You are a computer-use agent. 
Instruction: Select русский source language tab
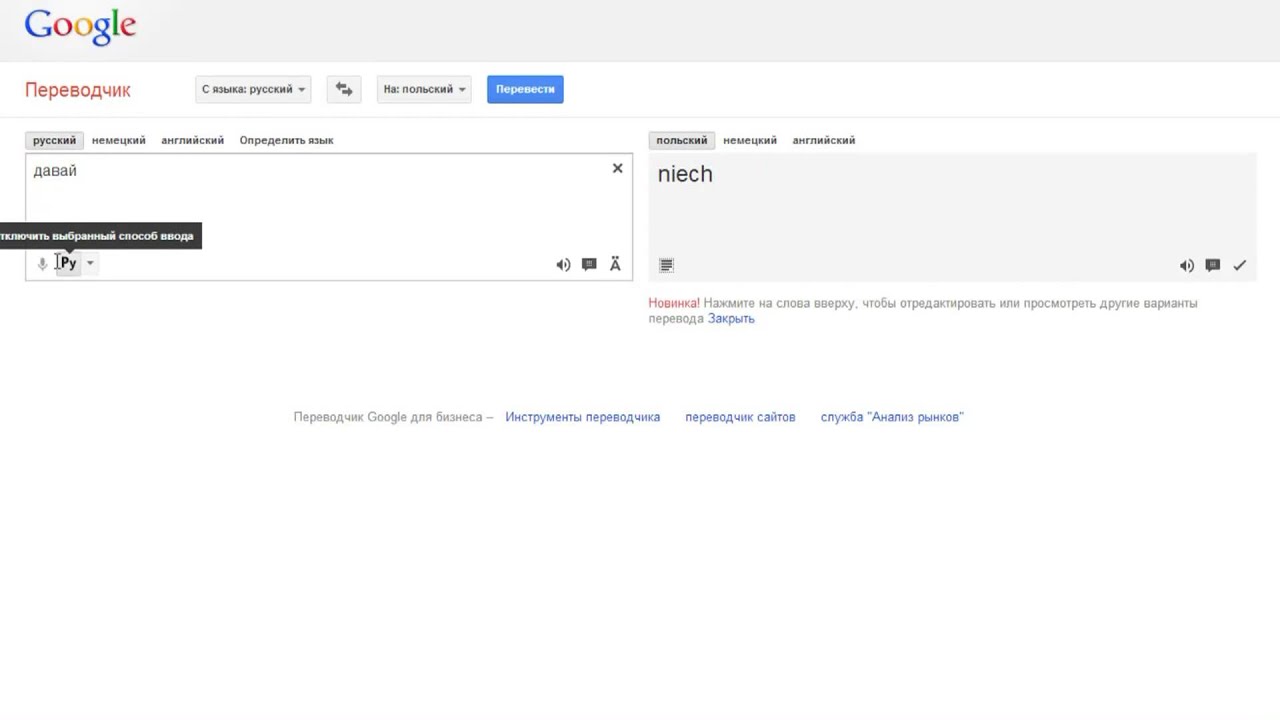click(54, 140)
